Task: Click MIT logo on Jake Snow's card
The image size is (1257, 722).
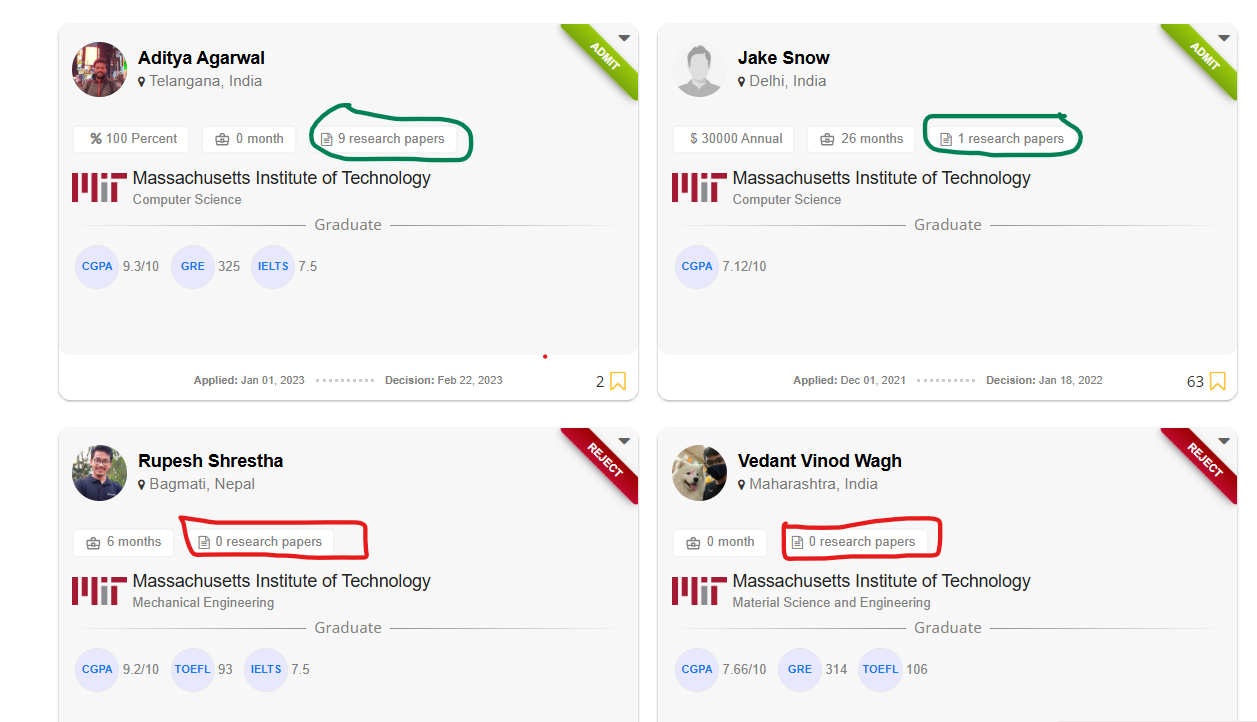Action: coord(699,187)
